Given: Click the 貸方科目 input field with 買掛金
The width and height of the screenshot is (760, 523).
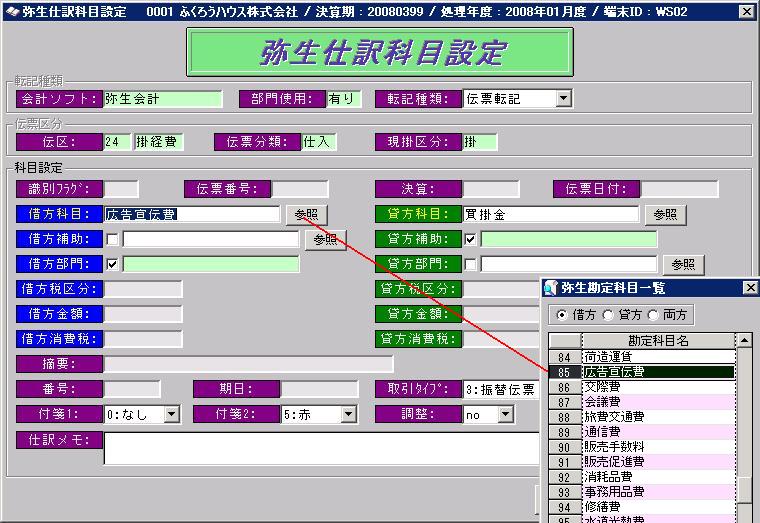Looking at the screenshot, I should [551, 214].
